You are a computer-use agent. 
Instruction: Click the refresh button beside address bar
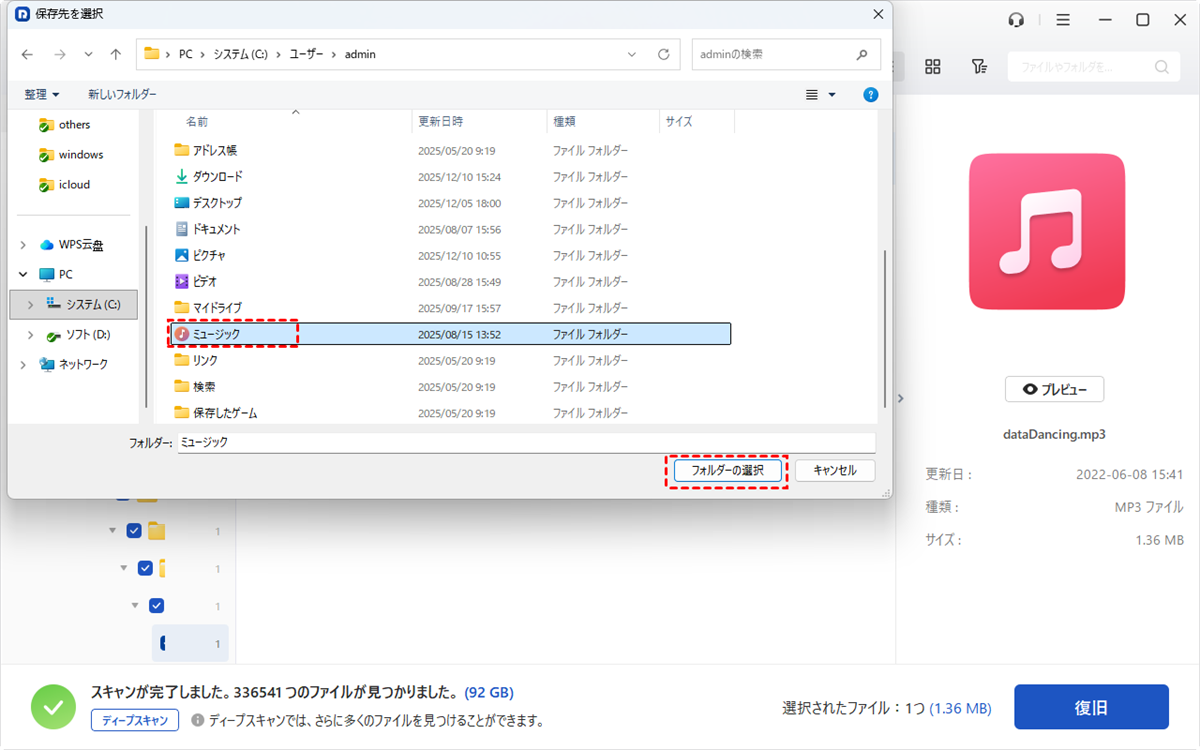point(663,54)
